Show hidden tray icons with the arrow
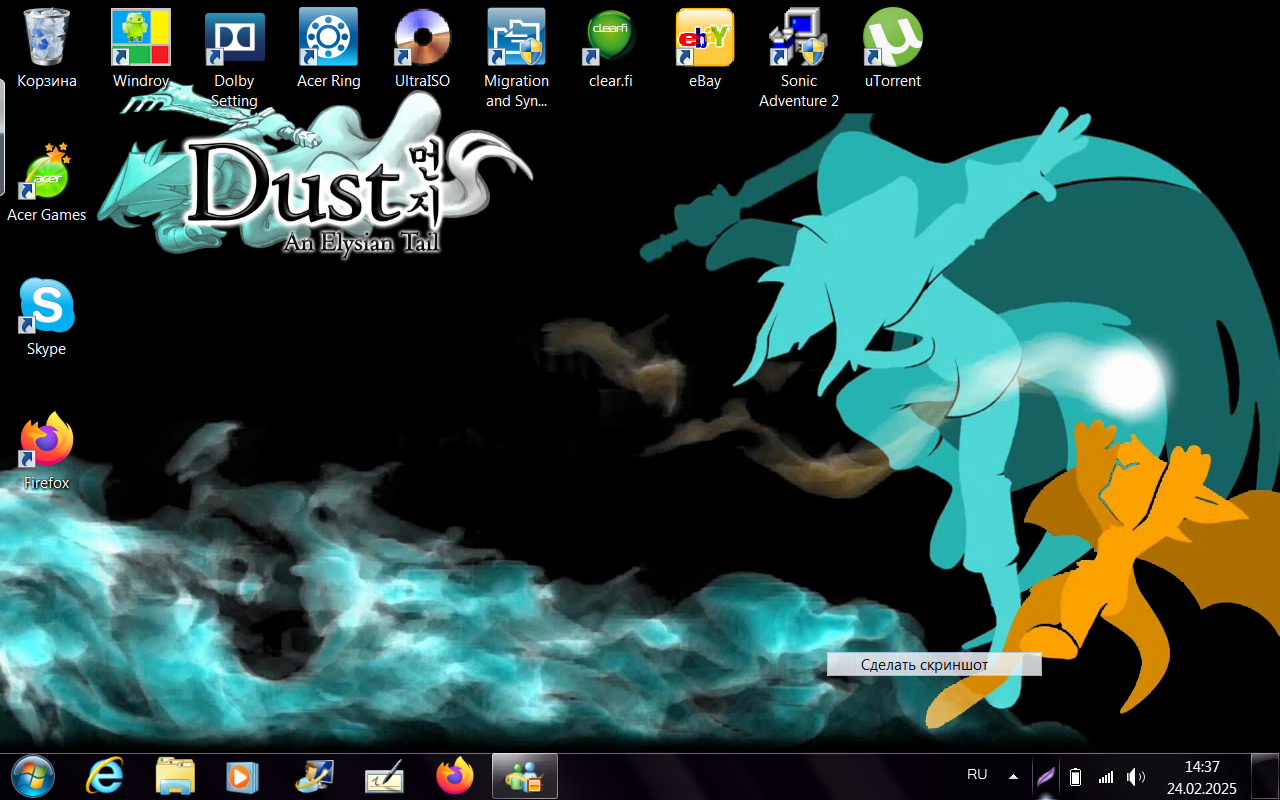1280x800 pixels. pos(1013,776)
